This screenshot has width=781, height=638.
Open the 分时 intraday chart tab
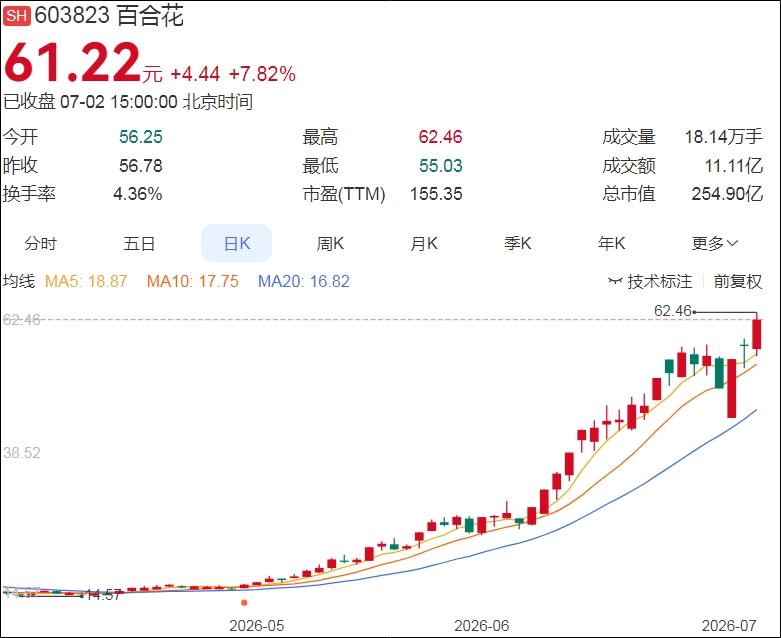point(41,244)
